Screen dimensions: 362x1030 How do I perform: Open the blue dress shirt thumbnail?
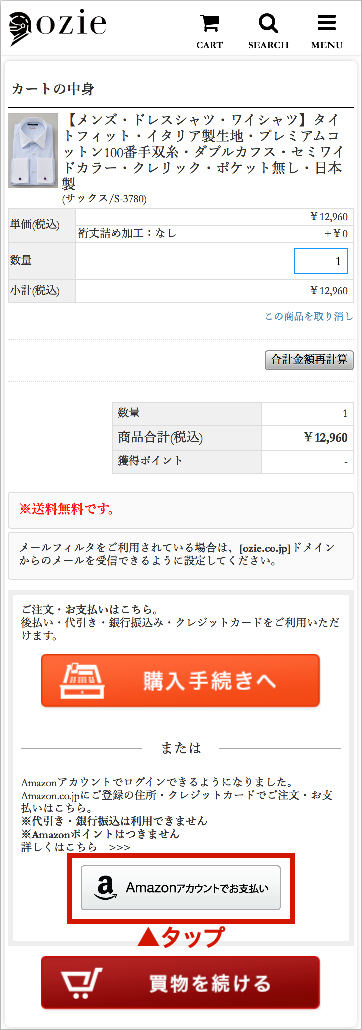pyautogui.click(x=32, y=150)
